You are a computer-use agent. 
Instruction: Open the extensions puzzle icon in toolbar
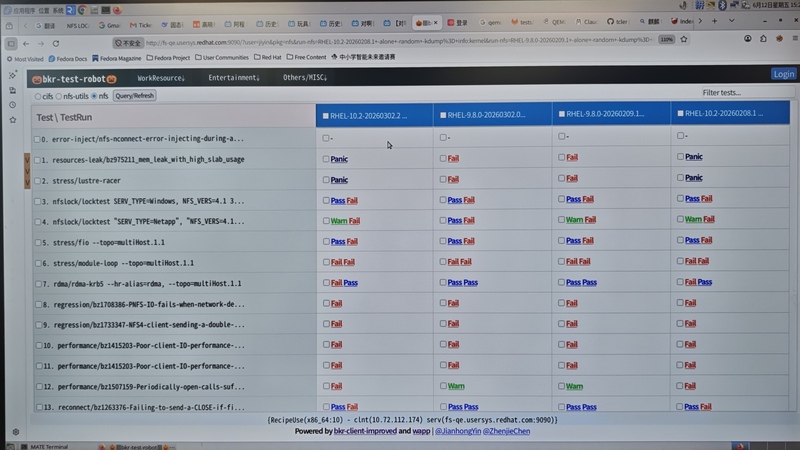[763, 39]
